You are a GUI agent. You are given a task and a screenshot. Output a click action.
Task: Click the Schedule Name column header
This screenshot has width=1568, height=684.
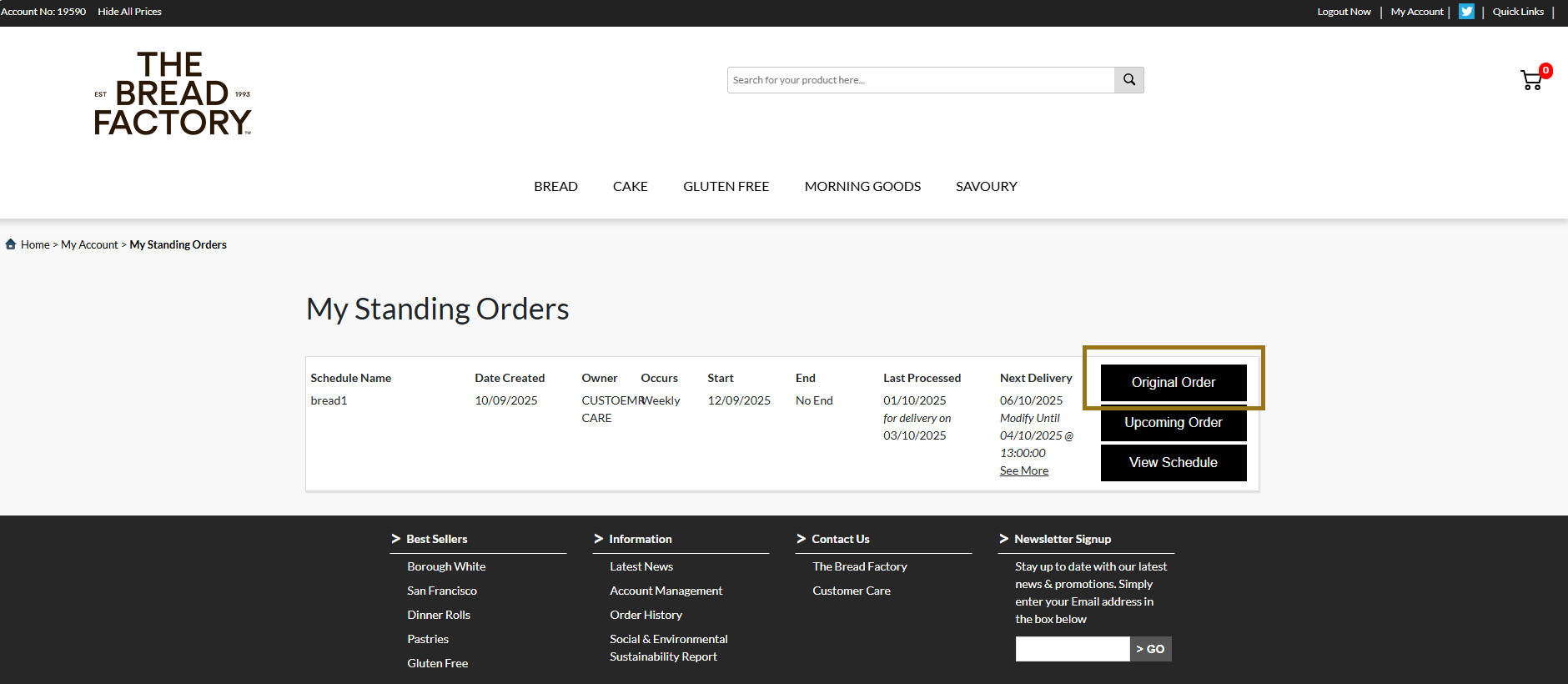click(351, 378)
